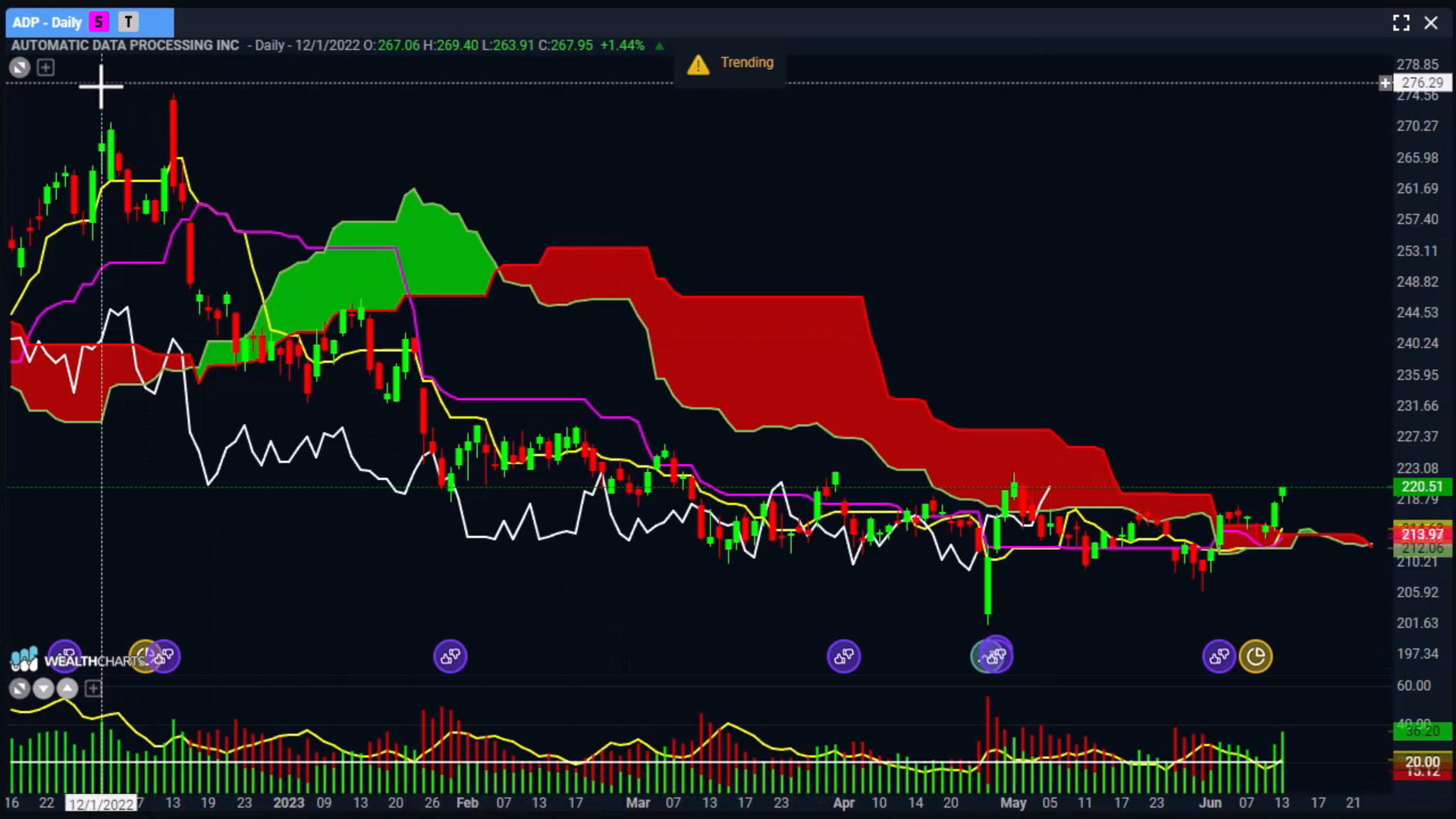This screenshot has height=819, width=1456.
Task: Toggle fullscreen with the expand icon
Action: point(1401,23)
